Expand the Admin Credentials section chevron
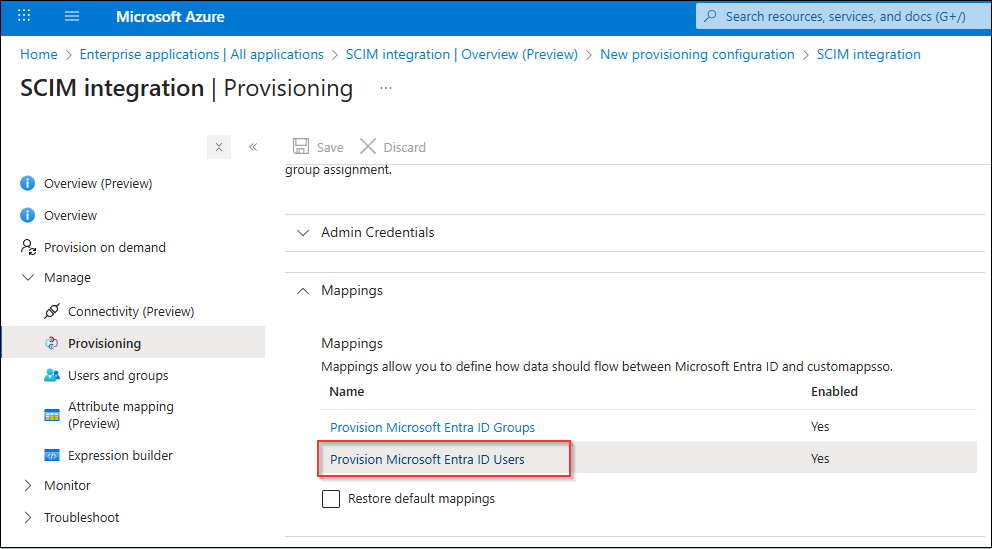This screenshot has width=992, height=549. click(303, 233)
